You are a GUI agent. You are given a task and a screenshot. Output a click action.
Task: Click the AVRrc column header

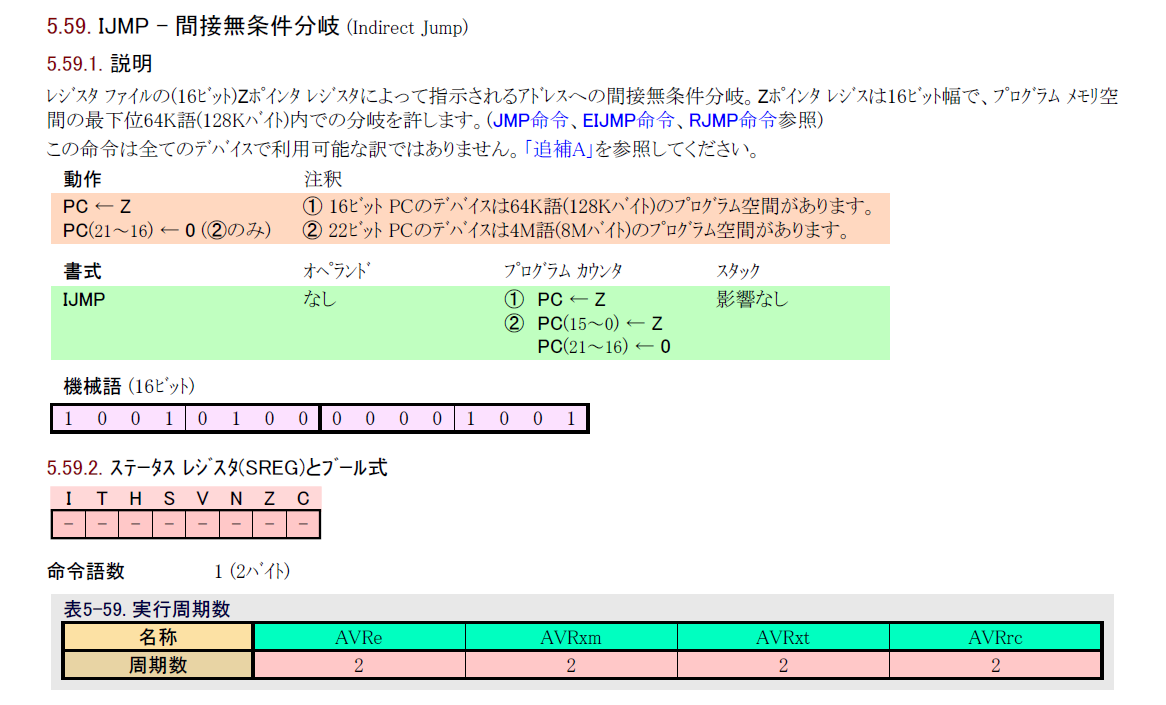click(x=995, y=637)
